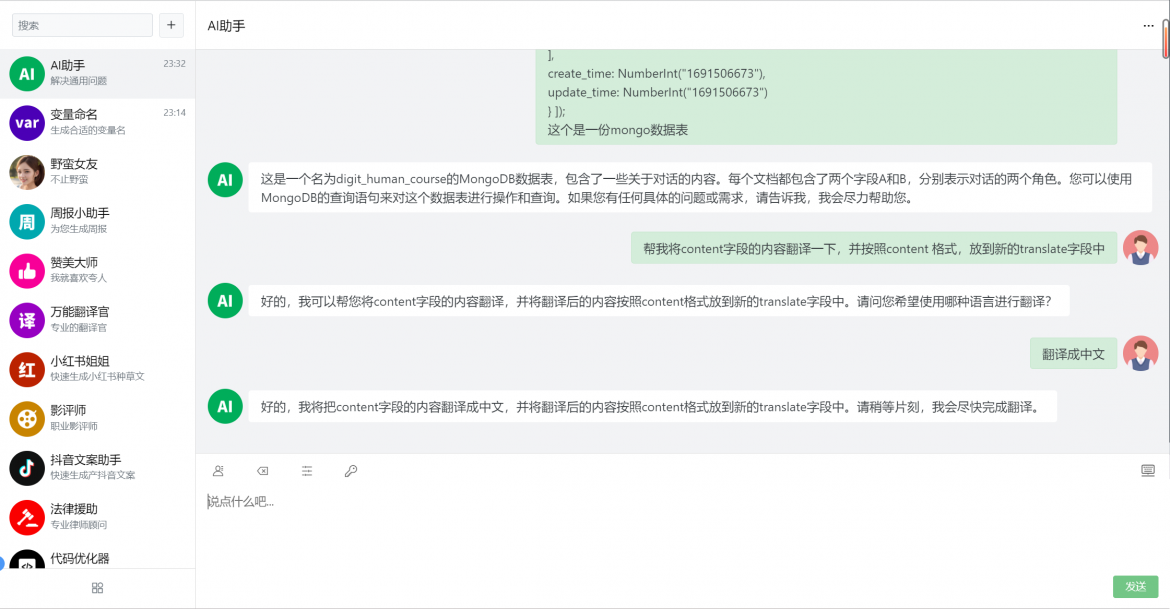Click the user avatar beside the 翻译成中文 message

(x=1140, y=354)
